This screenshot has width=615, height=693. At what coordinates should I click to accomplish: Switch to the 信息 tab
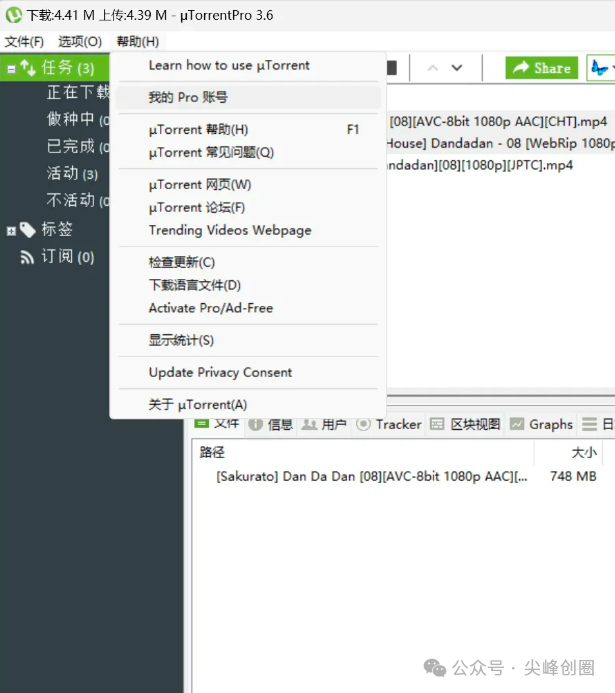pyautogui.click(x=270, y=425)
